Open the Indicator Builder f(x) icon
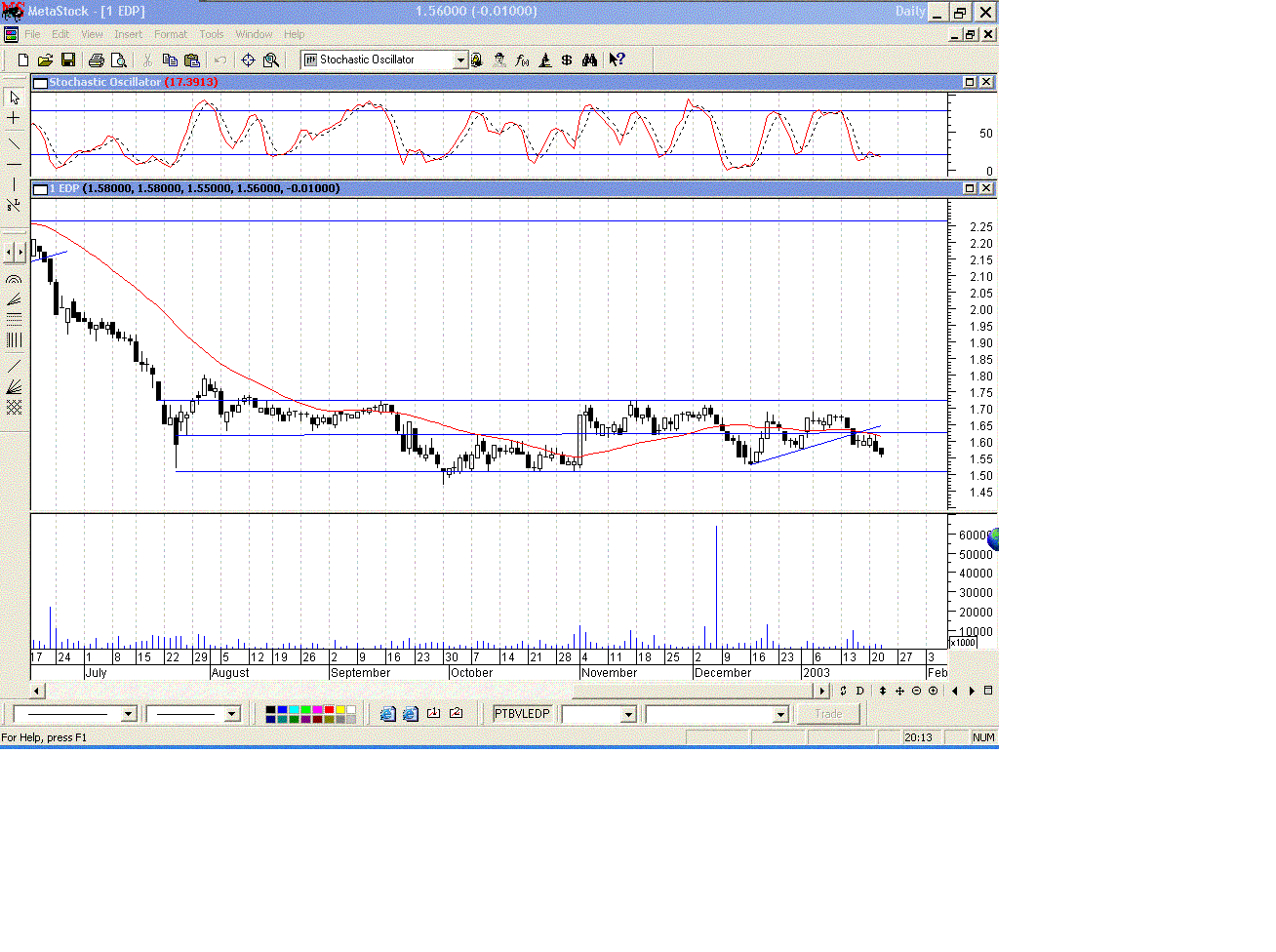Viewport: 1276px width, 952px height. [x=522, y=59]
